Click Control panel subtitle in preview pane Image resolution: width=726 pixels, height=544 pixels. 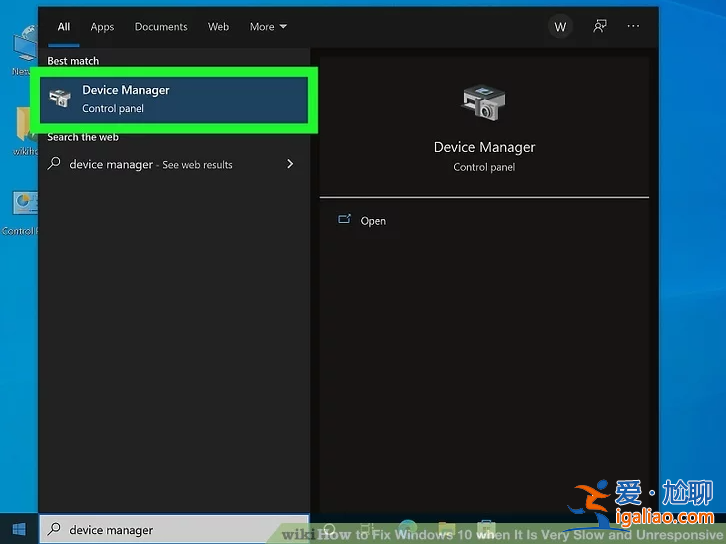pos(484,167)
